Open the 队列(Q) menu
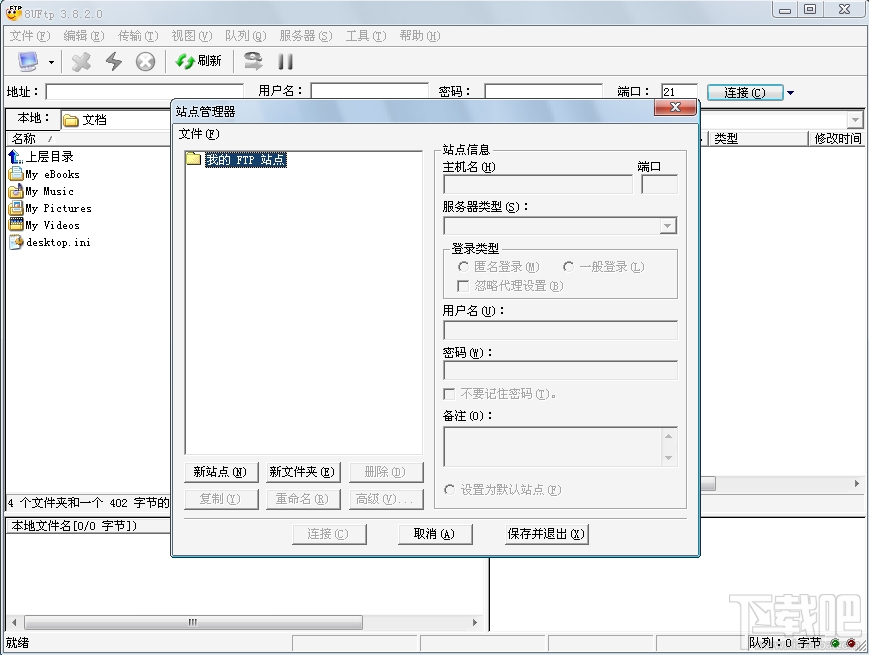 [x=246, y=35]
